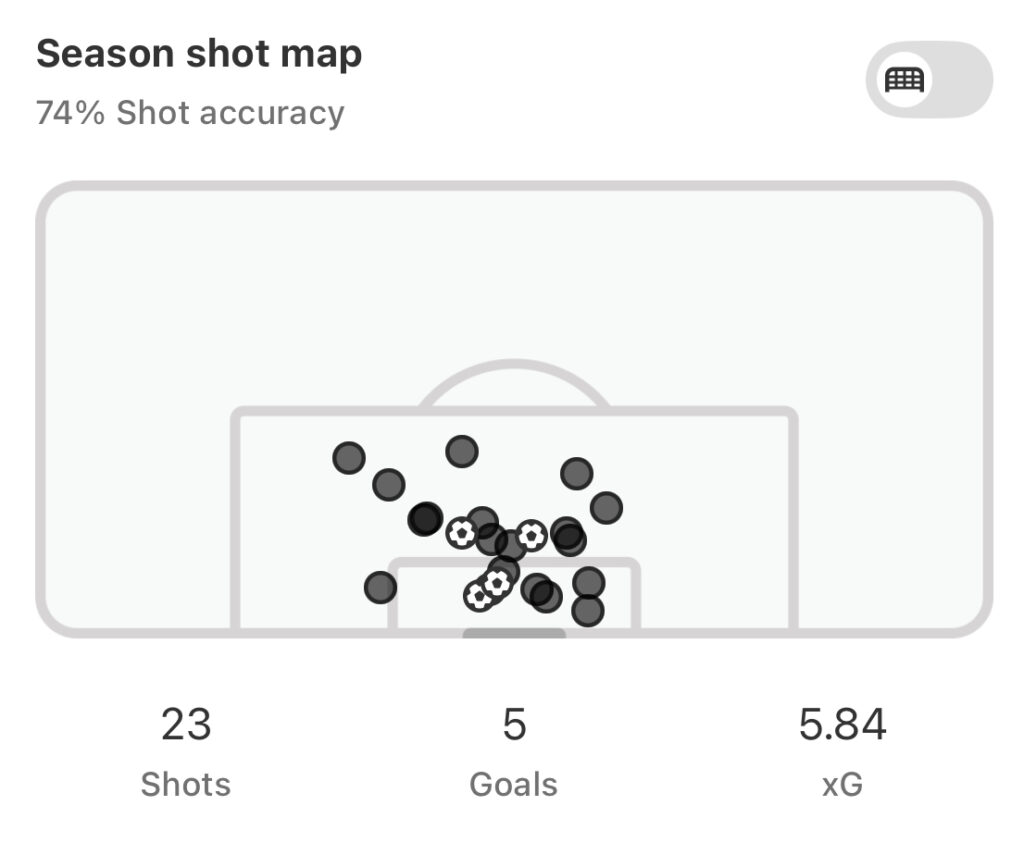Select the lone shot dot left of the six-yard box
1024x855 pixels.
pos(380,587)
